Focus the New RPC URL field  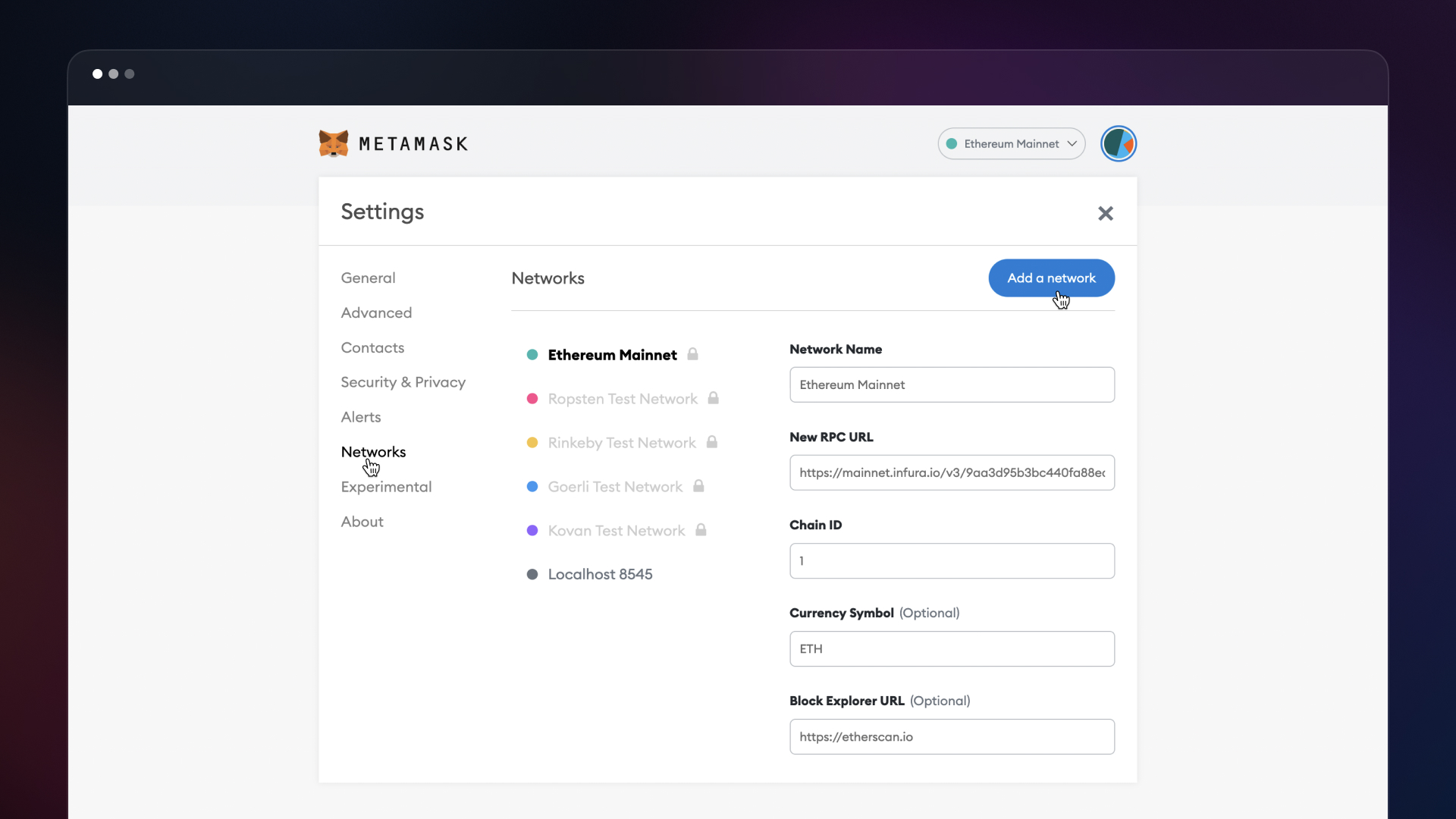point(951,472)
